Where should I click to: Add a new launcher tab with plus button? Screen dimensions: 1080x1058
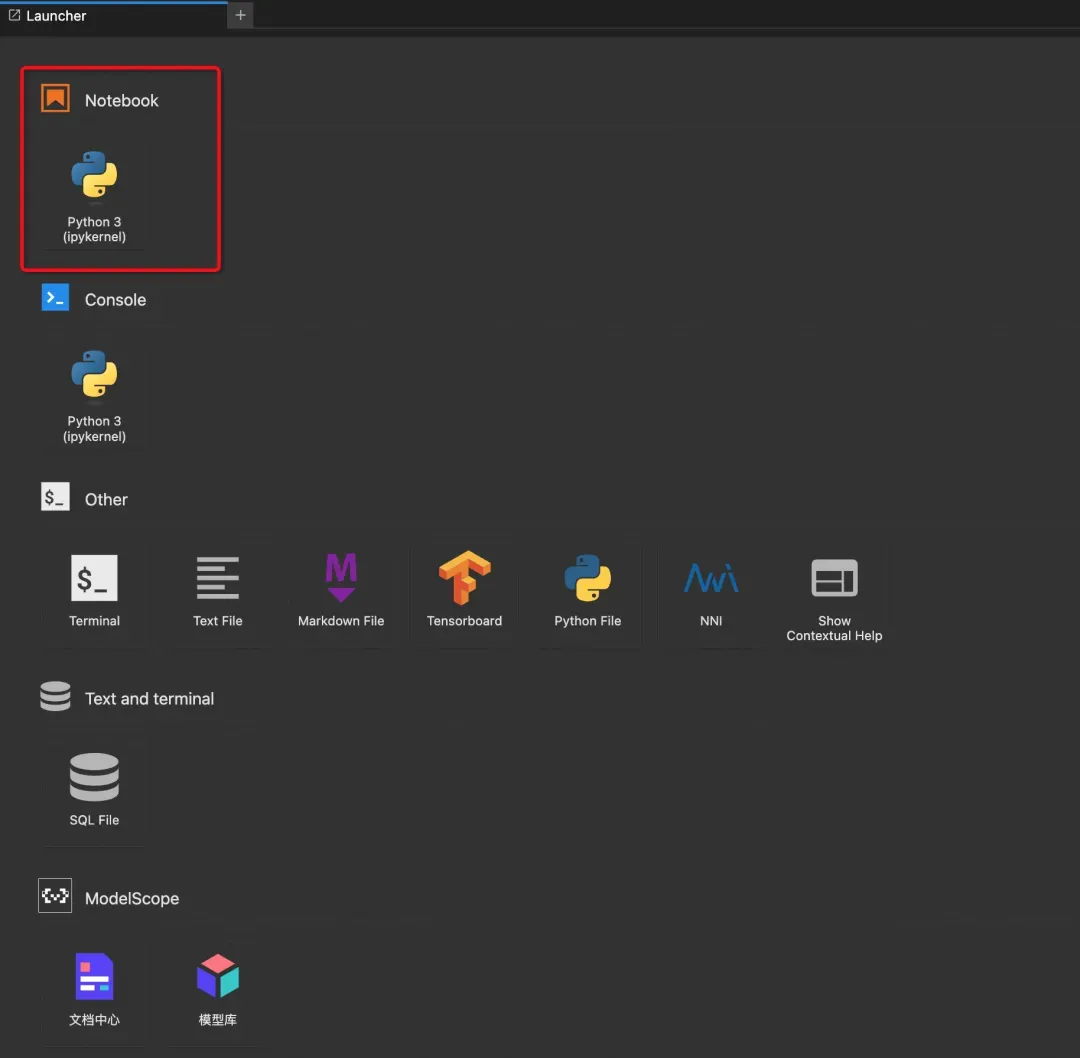coord(240,15)
